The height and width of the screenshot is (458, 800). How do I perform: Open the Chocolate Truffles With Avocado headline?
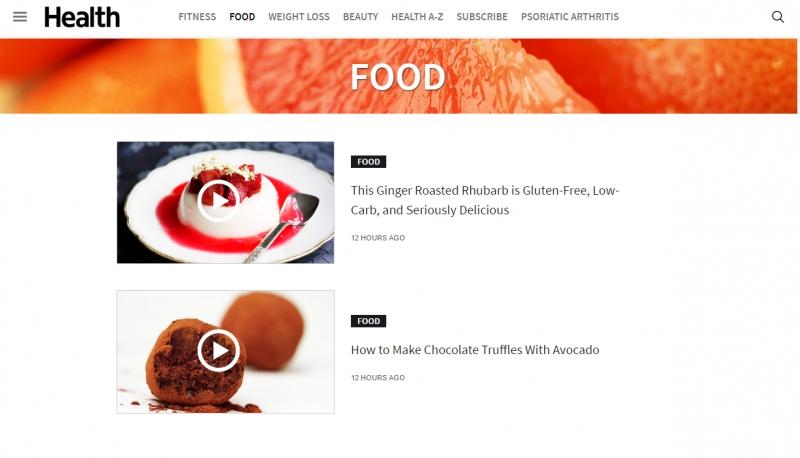[475, 350]
